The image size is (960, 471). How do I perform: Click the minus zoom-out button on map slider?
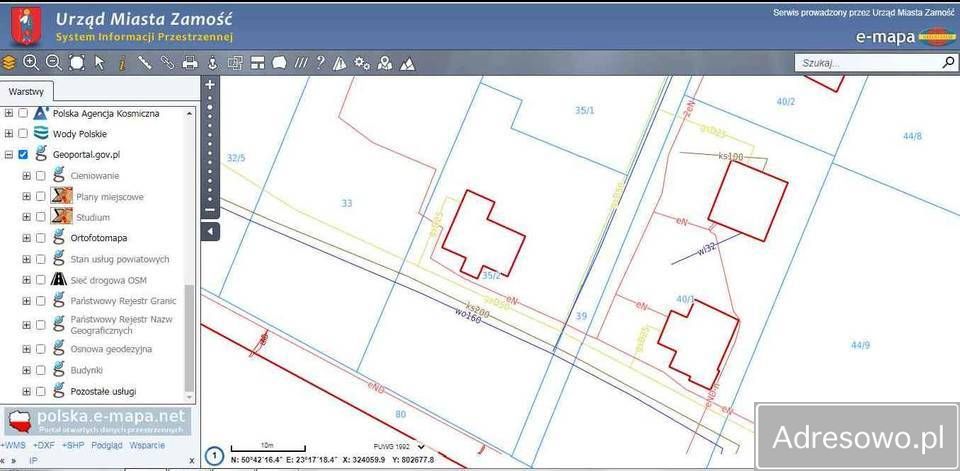(x=210, y=209)
